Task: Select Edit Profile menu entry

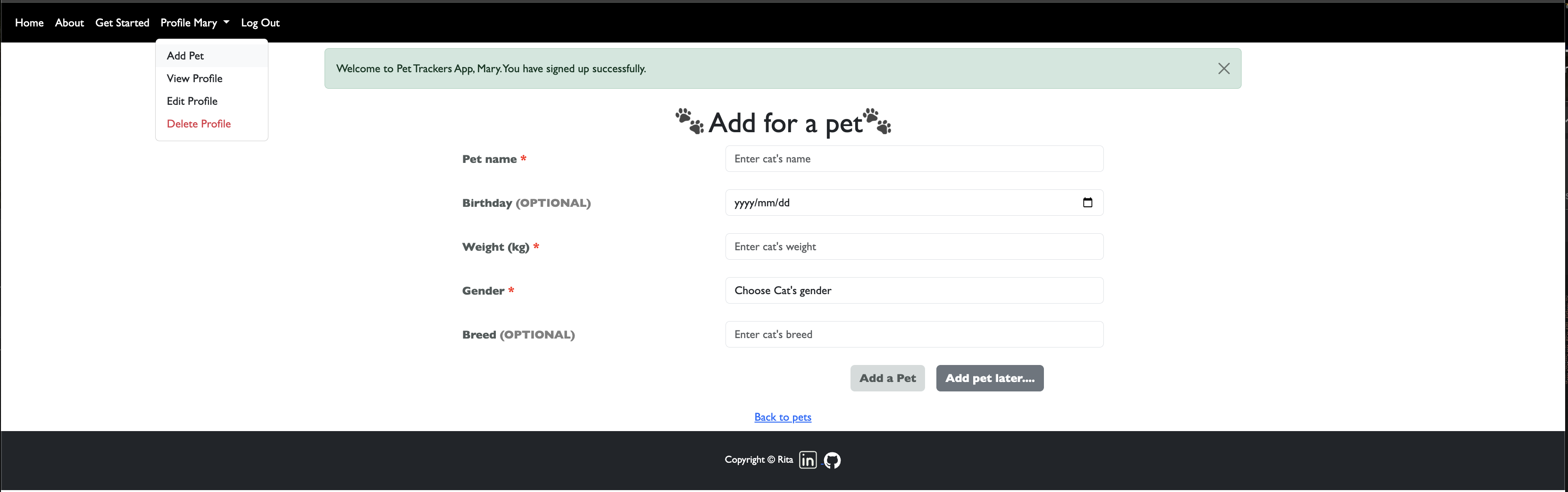Action: pyautogui.click(x=192, y=101)
